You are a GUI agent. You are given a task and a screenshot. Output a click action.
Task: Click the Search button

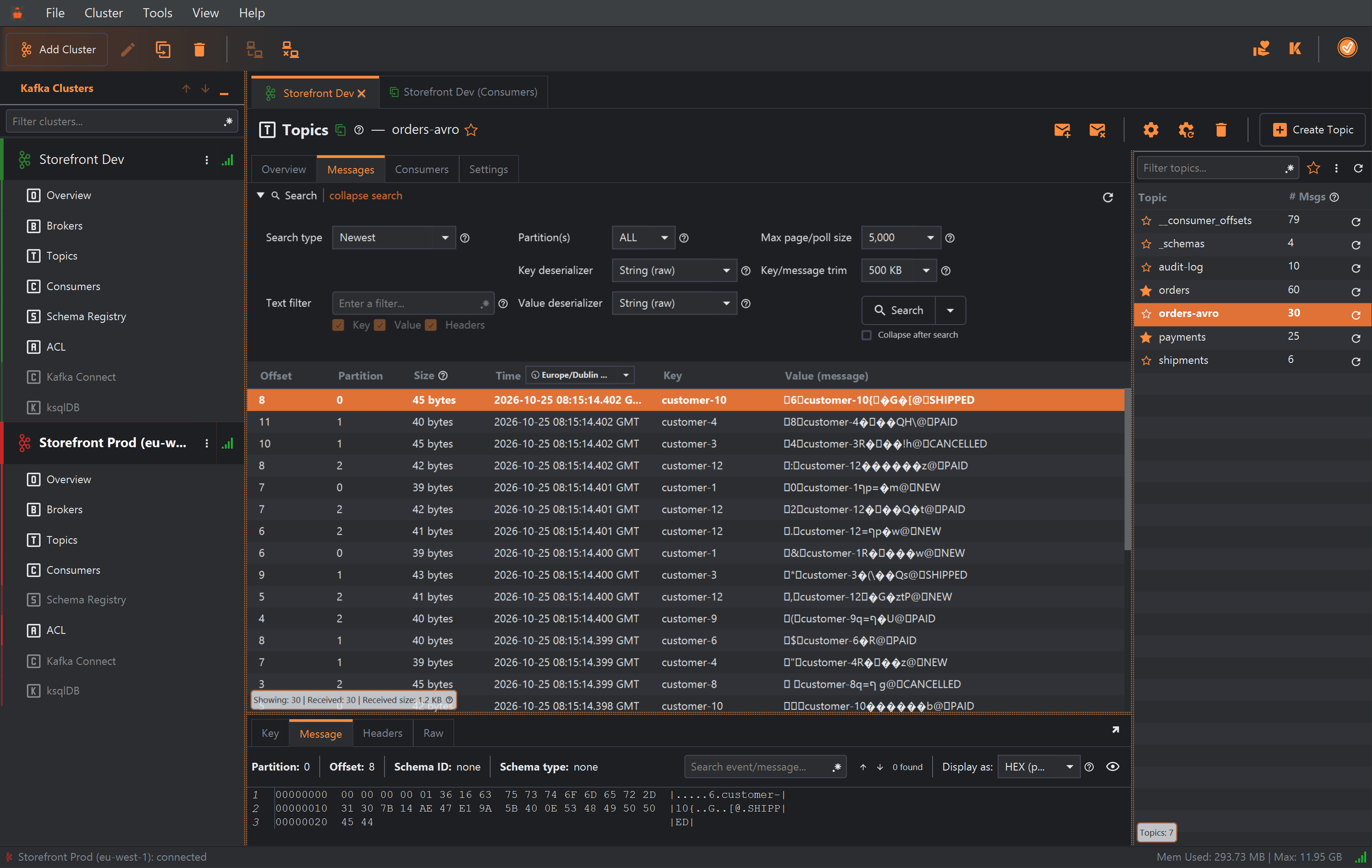(899, 310)
